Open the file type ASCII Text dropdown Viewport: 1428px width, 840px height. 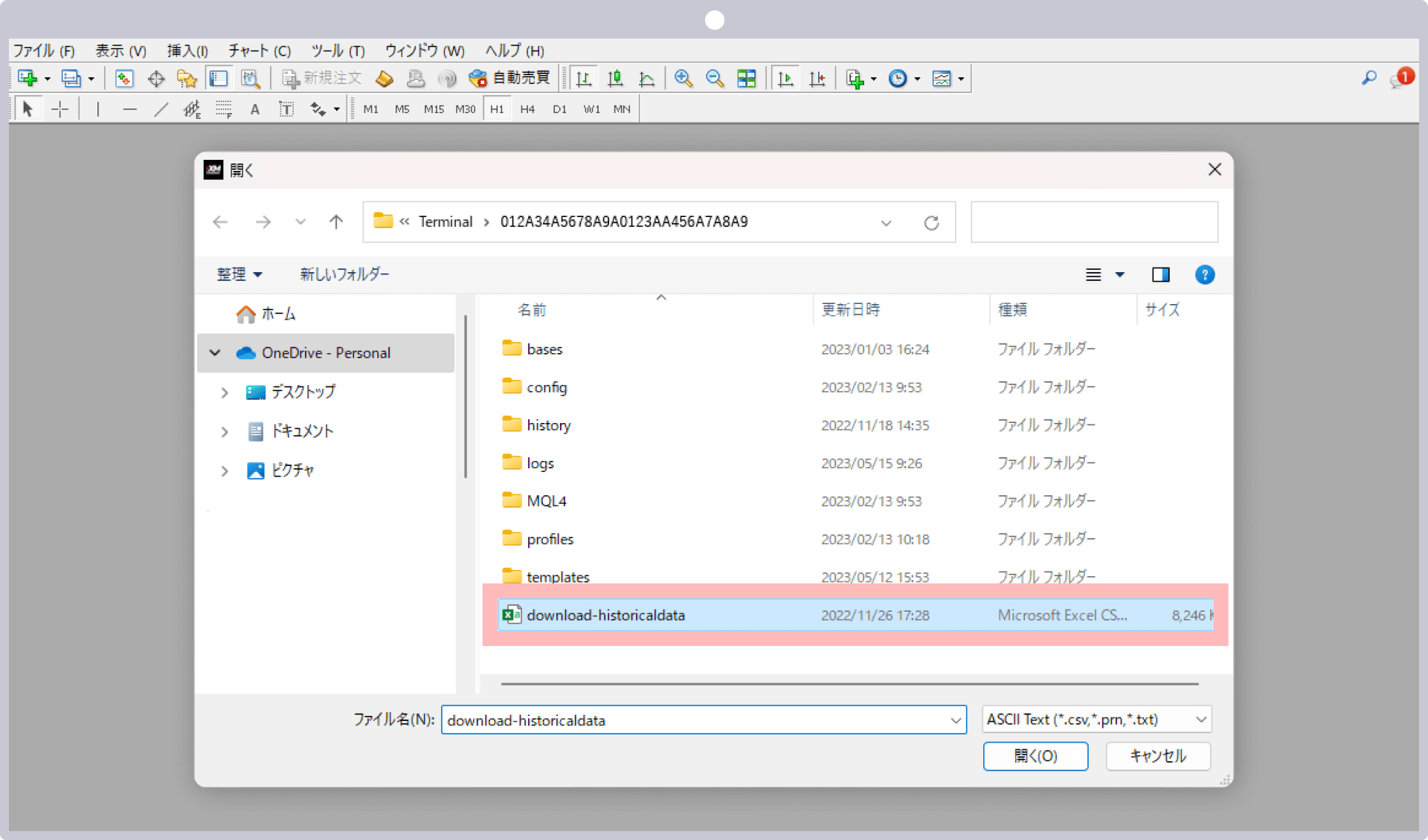coord(1097,719)
